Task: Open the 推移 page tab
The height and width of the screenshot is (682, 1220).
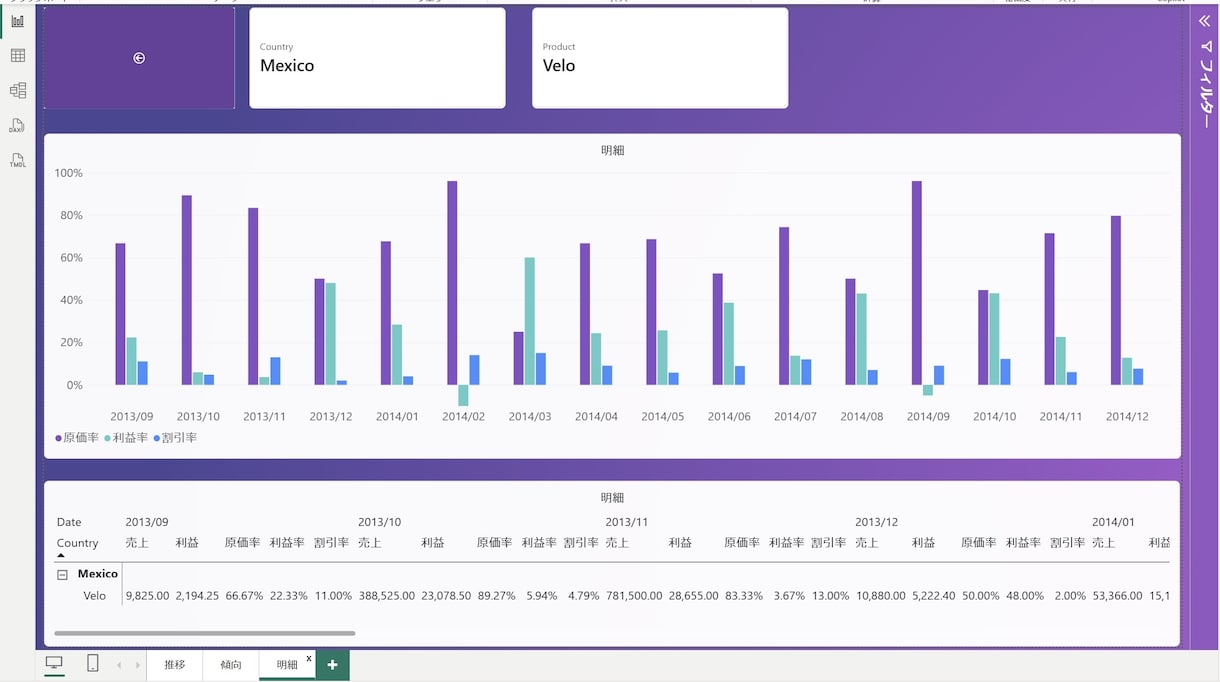Action: 175,665
